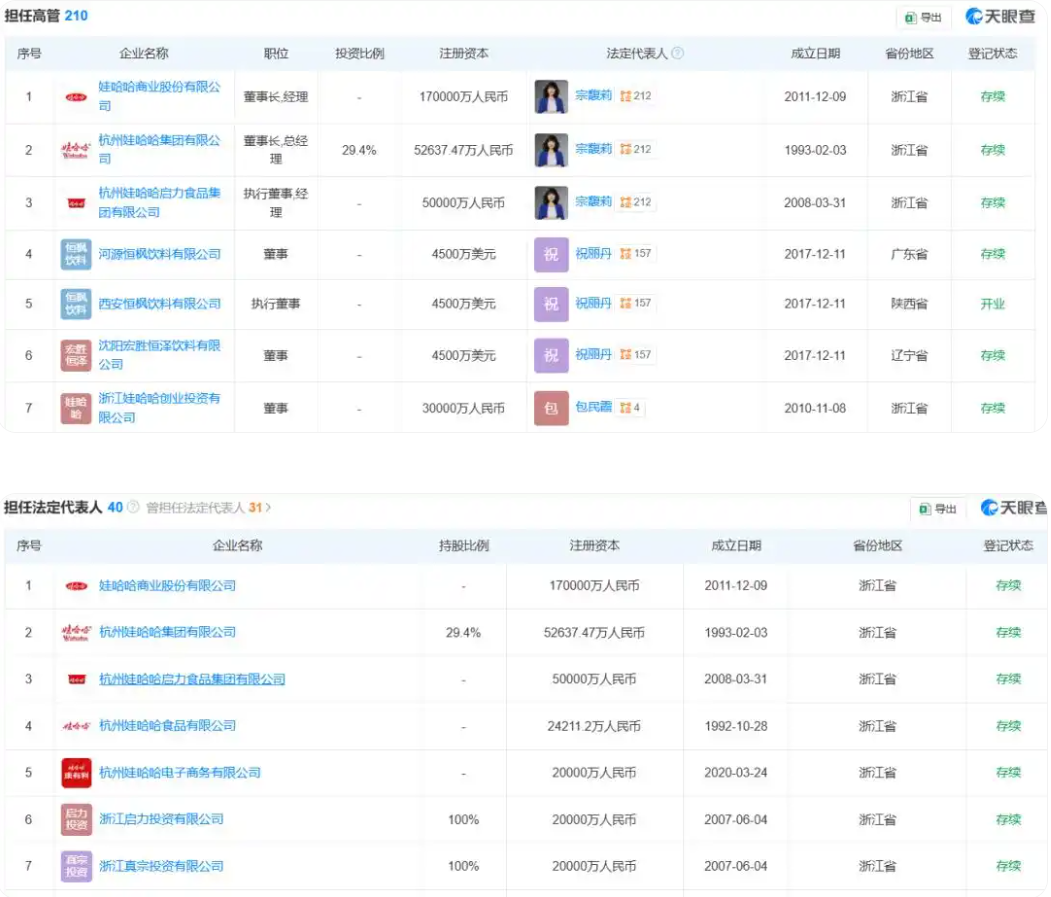The width and height of the screenshot is (1051, 897).
Task: Open the 沈阳宏胜恒泽饮料有限公司 company link
Action: click(x=160, y=355)
